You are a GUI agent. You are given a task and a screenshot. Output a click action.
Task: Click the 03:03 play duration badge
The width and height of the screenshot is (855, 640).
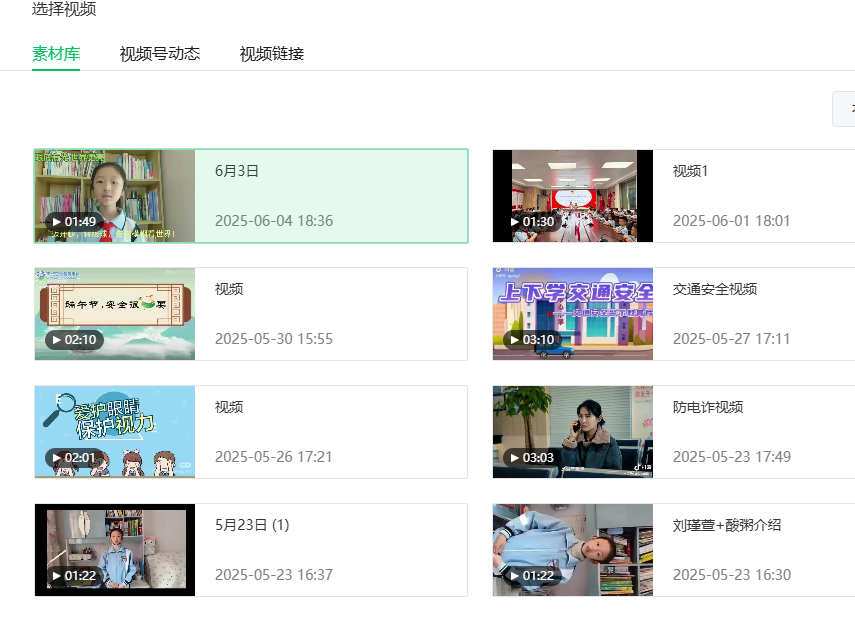tap(532, 457)
